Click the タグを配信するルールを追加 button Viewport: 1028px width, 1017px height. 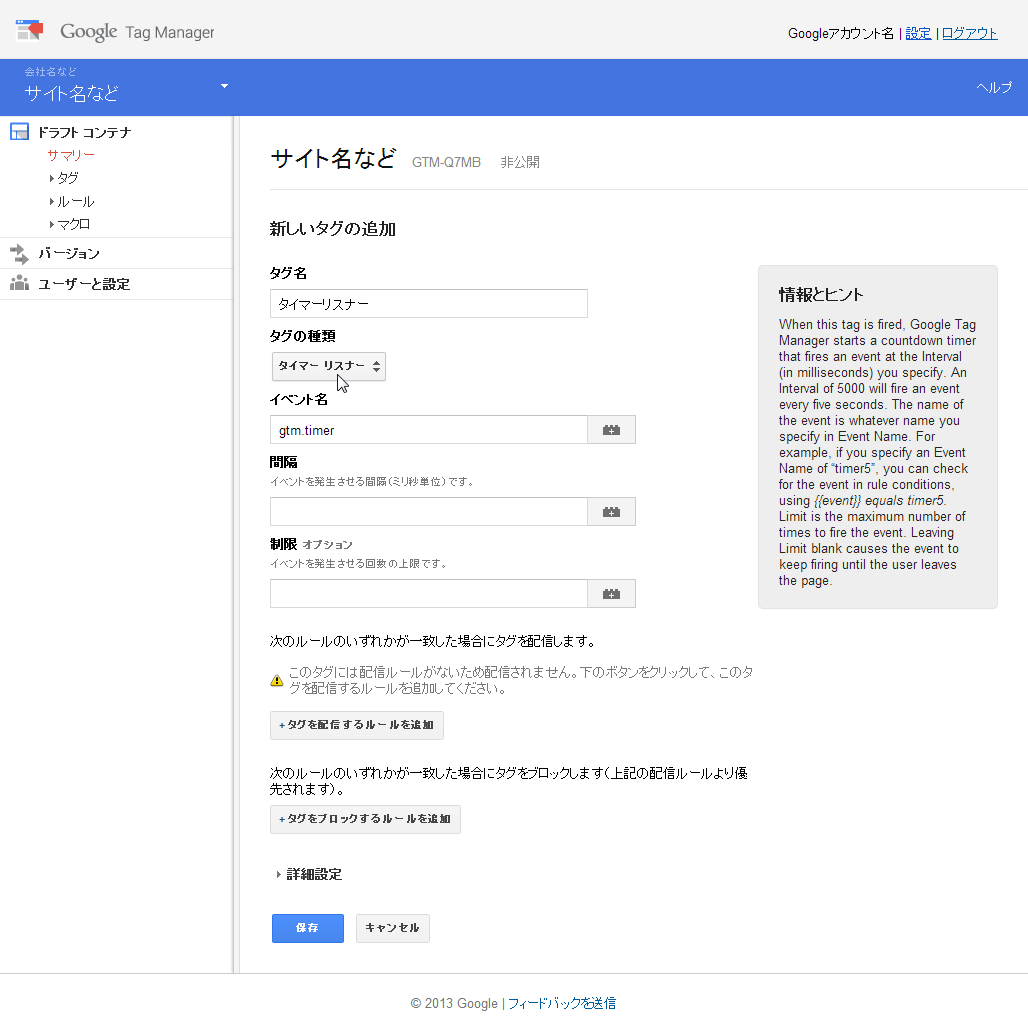point(356,725)
